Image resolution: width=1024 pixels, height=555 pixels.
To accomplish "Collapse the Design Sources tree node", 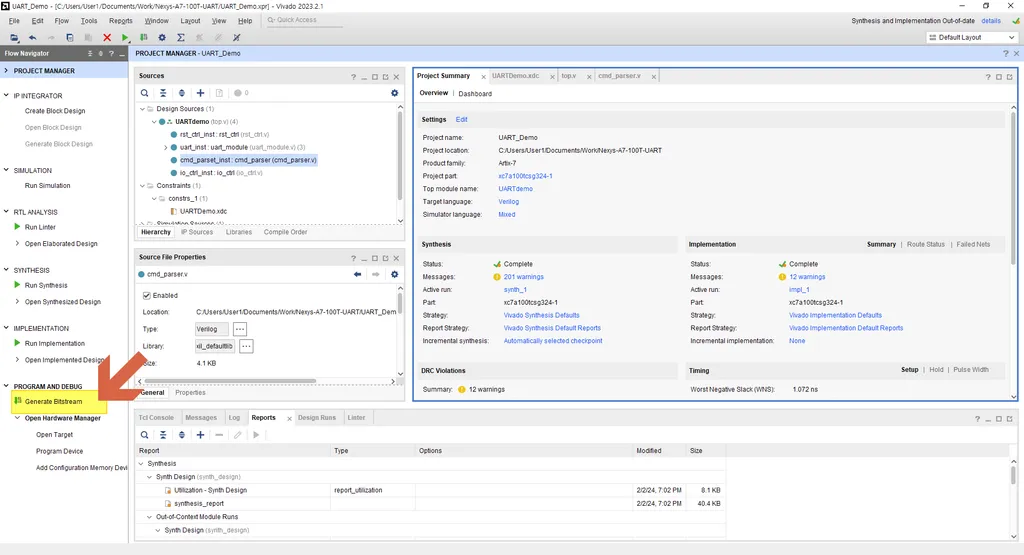I will (142, 109).
